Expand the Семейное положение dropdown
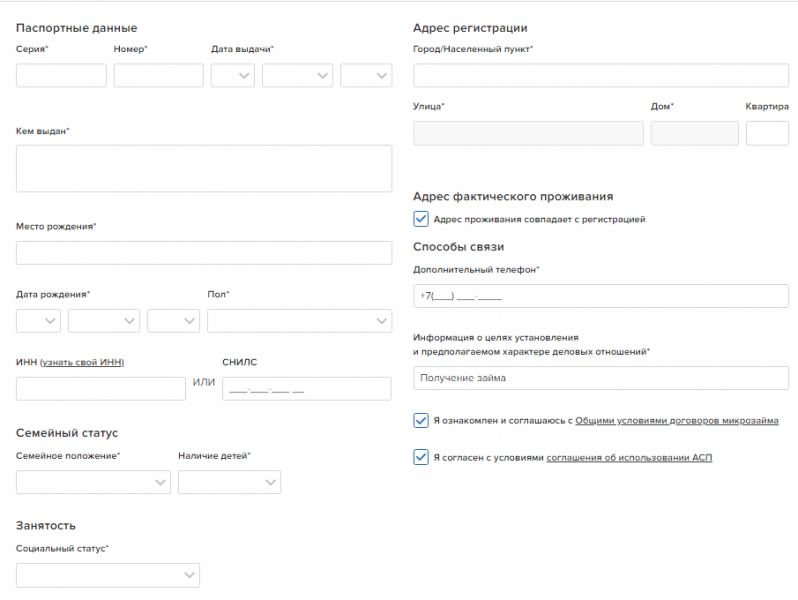This screenshot has height=600, width=798. 93,483
